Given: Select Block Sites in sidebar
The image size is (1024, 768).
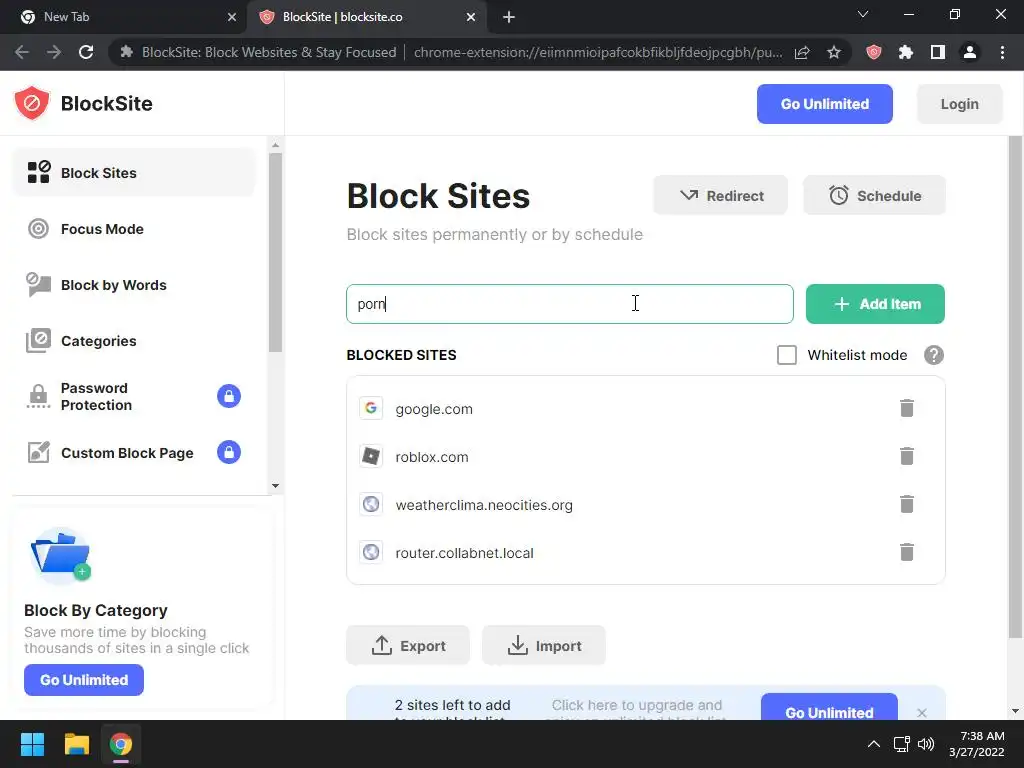Looking at the screenshot, I should pos(134,172).
